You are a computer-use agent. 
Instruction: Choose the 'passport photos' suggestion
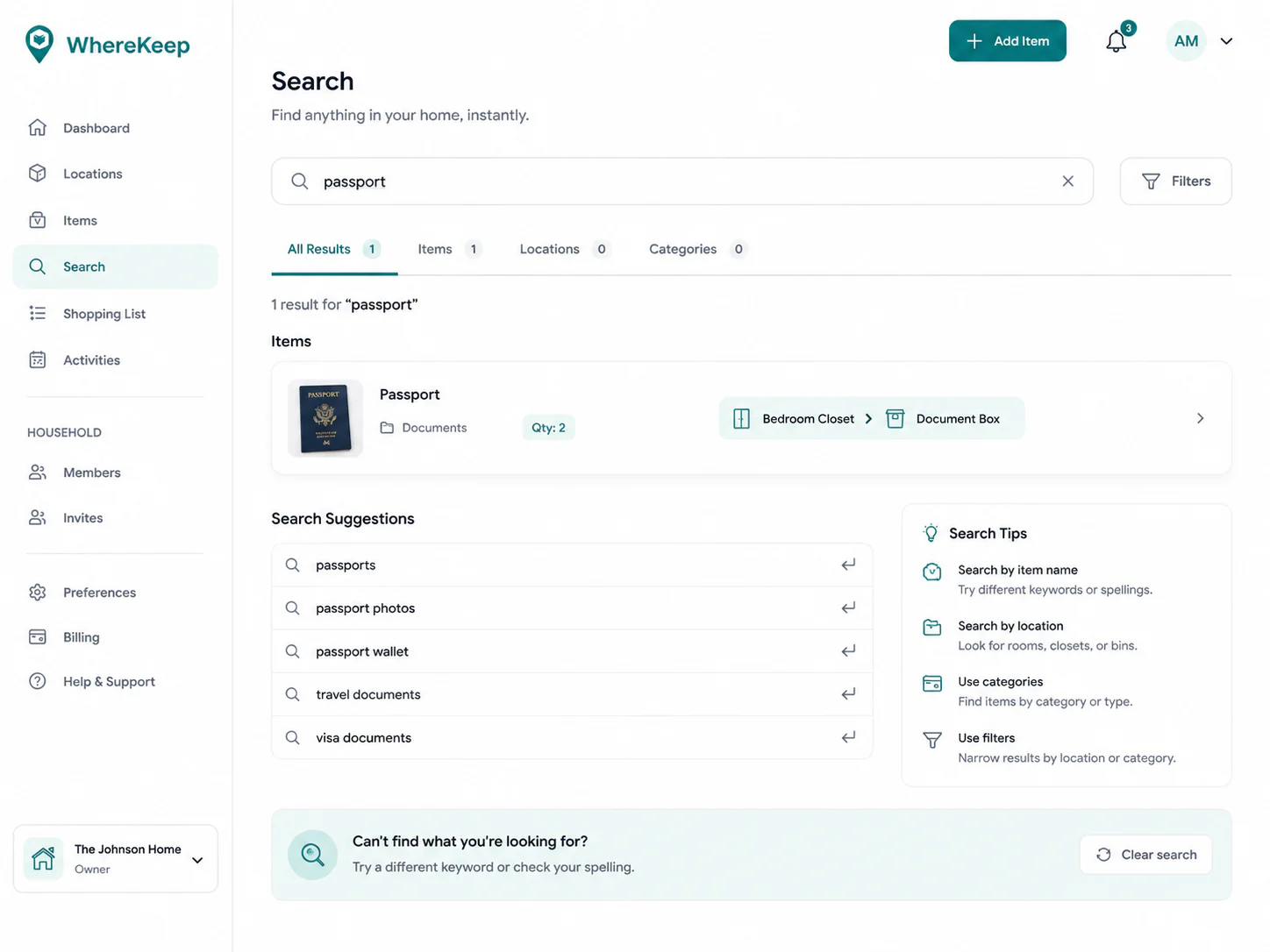[x=572, y=608]
